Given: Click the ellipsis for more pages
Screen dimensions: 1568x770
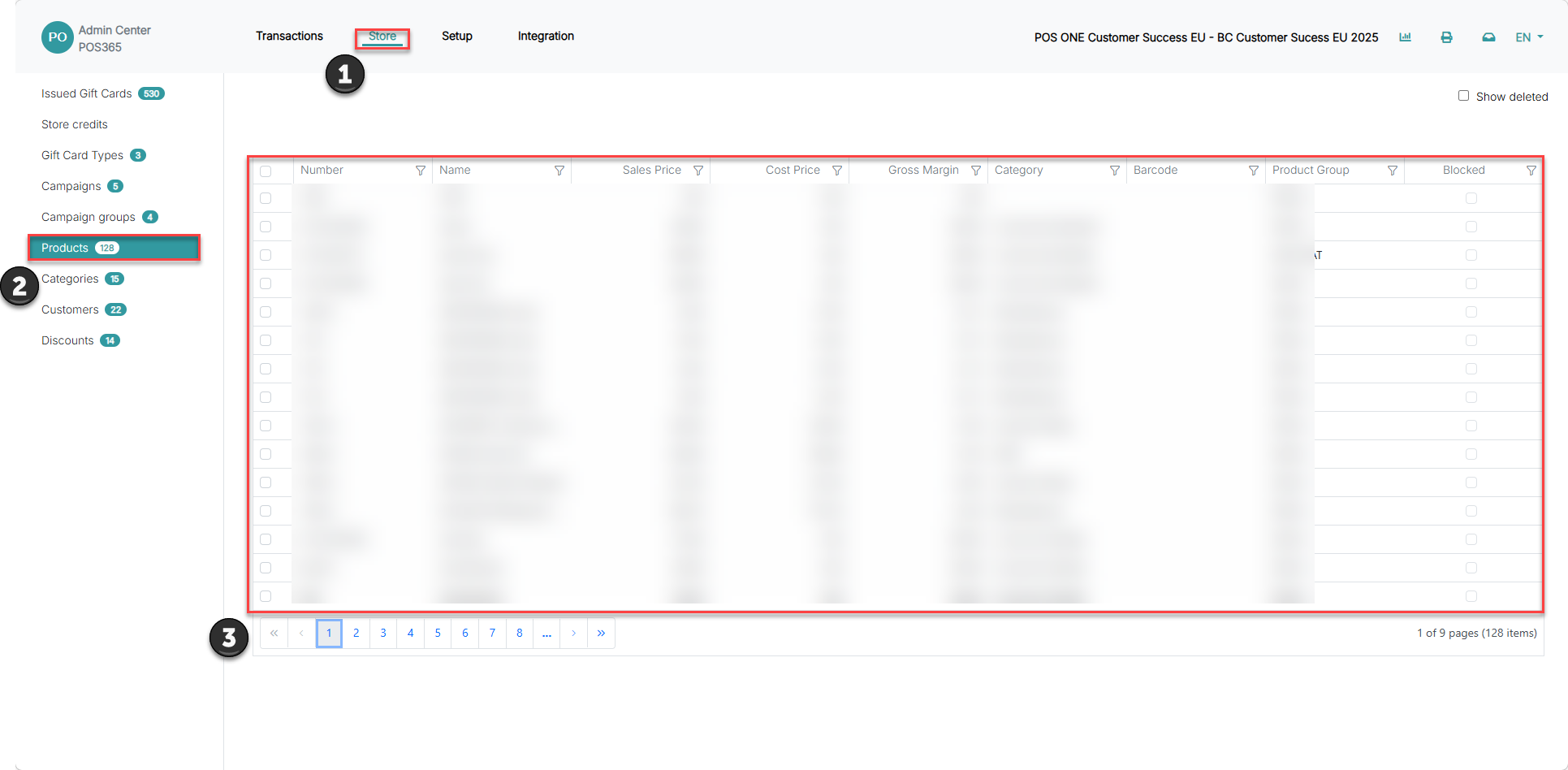Looking at the screenshot, I should pyautogui.click(x=546, y=633).
